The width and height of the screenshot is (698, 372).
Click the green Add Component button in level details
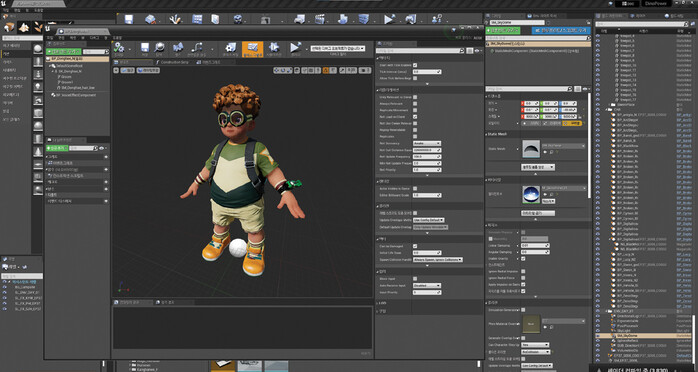[503, 31]
